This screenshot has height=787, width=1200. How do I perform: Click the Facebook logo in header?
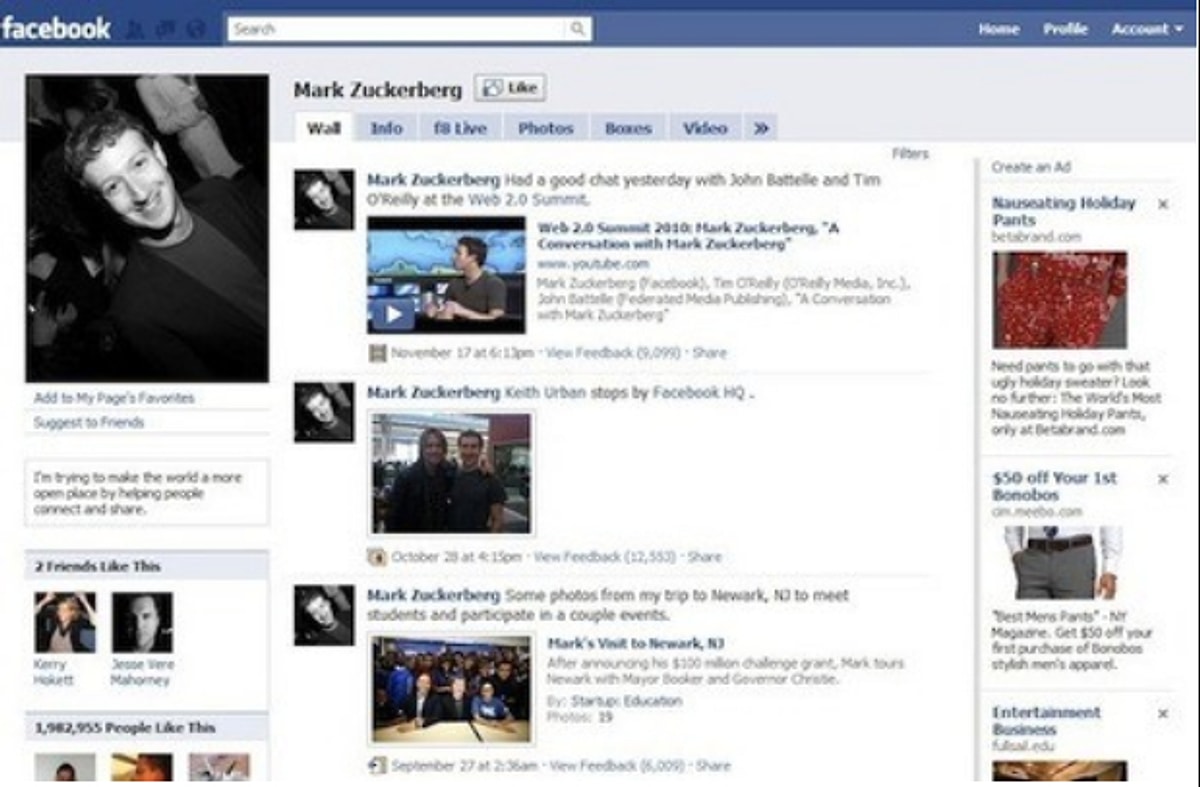56,28
